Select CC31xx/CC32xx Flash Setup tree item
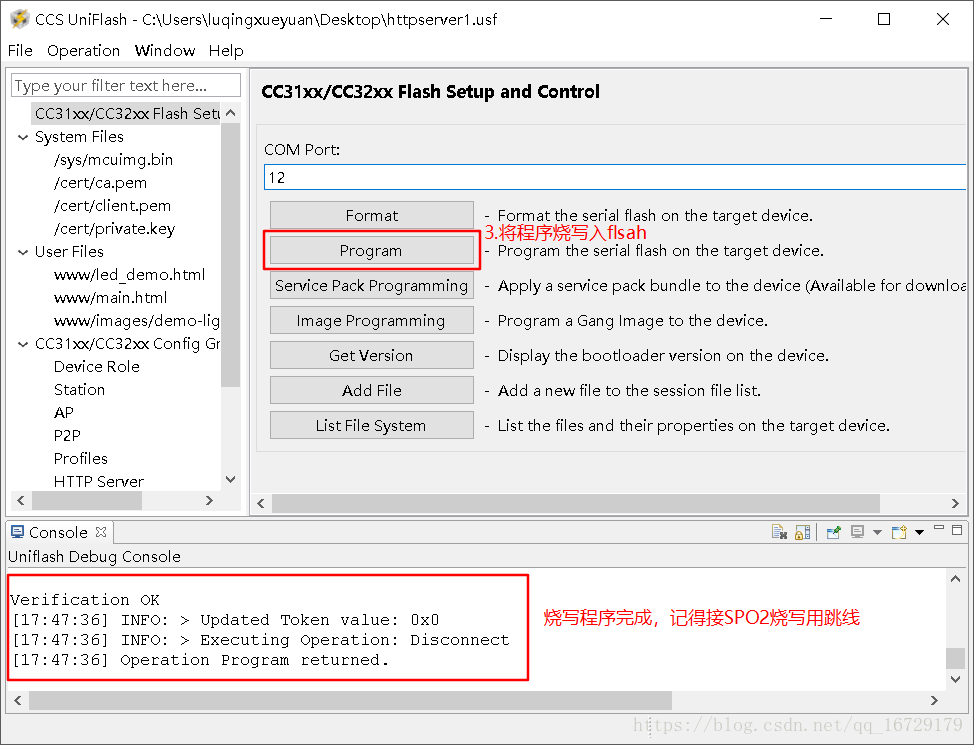Image resolution: width=974 pixels, height=745 pixels. [x=125, y=114]
